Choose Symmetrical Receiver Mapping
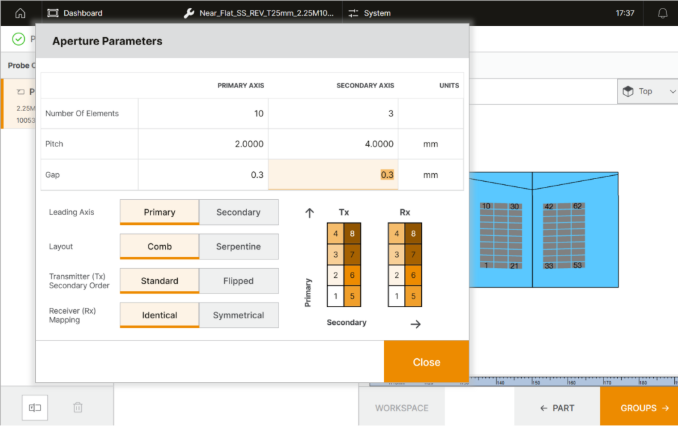The image size is (678, 426). (239, 315)
